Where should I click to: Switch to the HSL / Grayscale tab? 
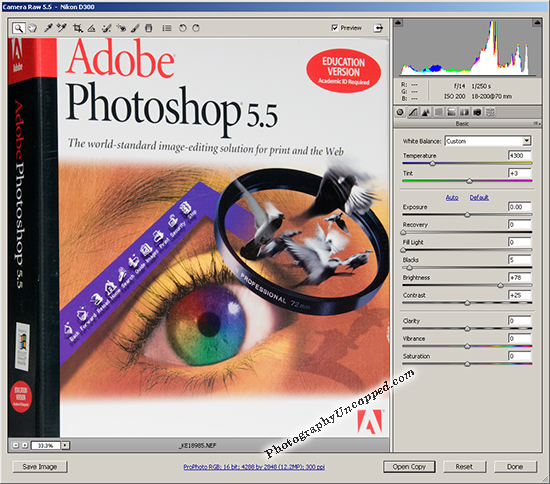[x=438, y=112]
